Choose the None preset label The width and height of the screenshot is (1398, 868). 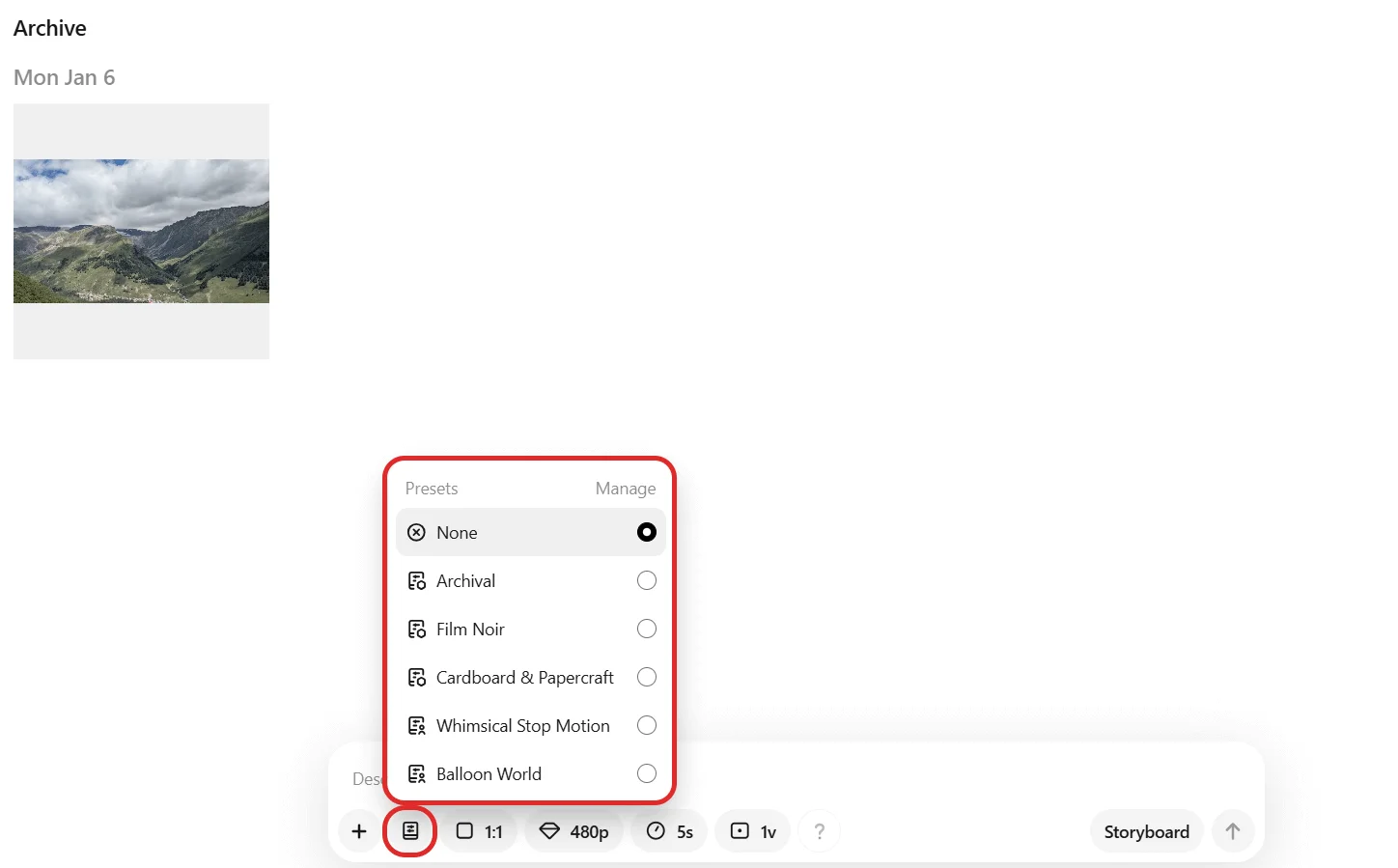pos(457,533)
